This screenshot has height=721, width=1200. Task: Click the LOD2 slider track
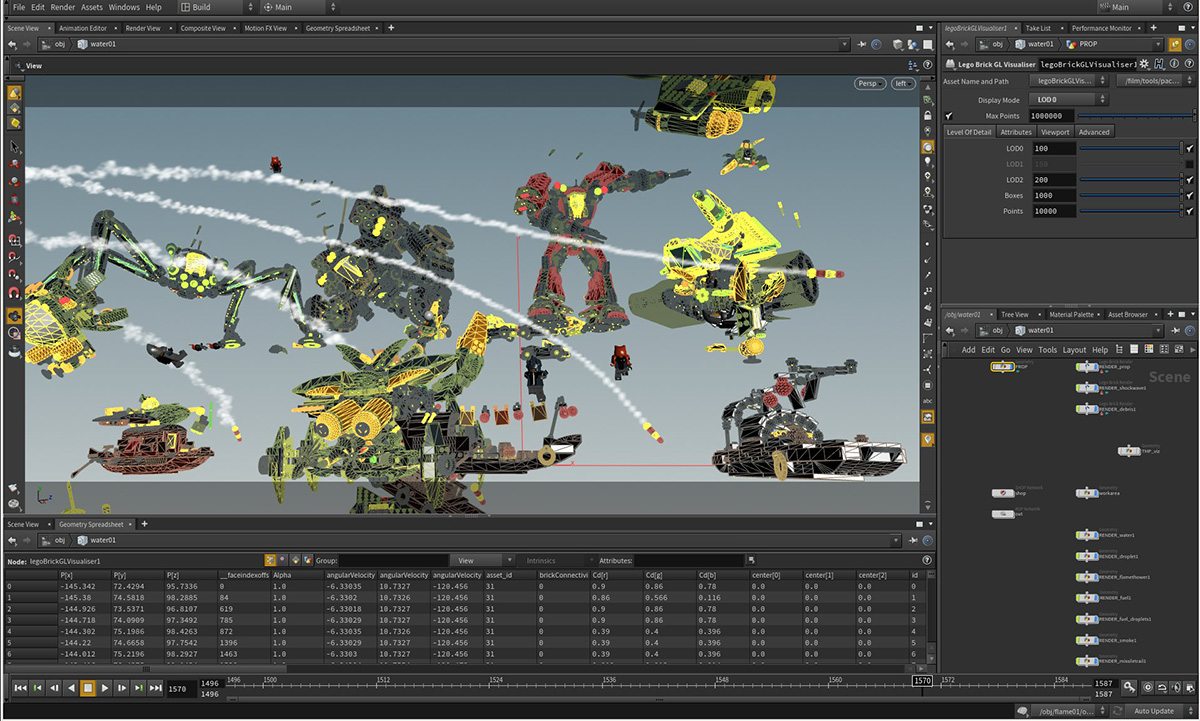[1130, 180]
